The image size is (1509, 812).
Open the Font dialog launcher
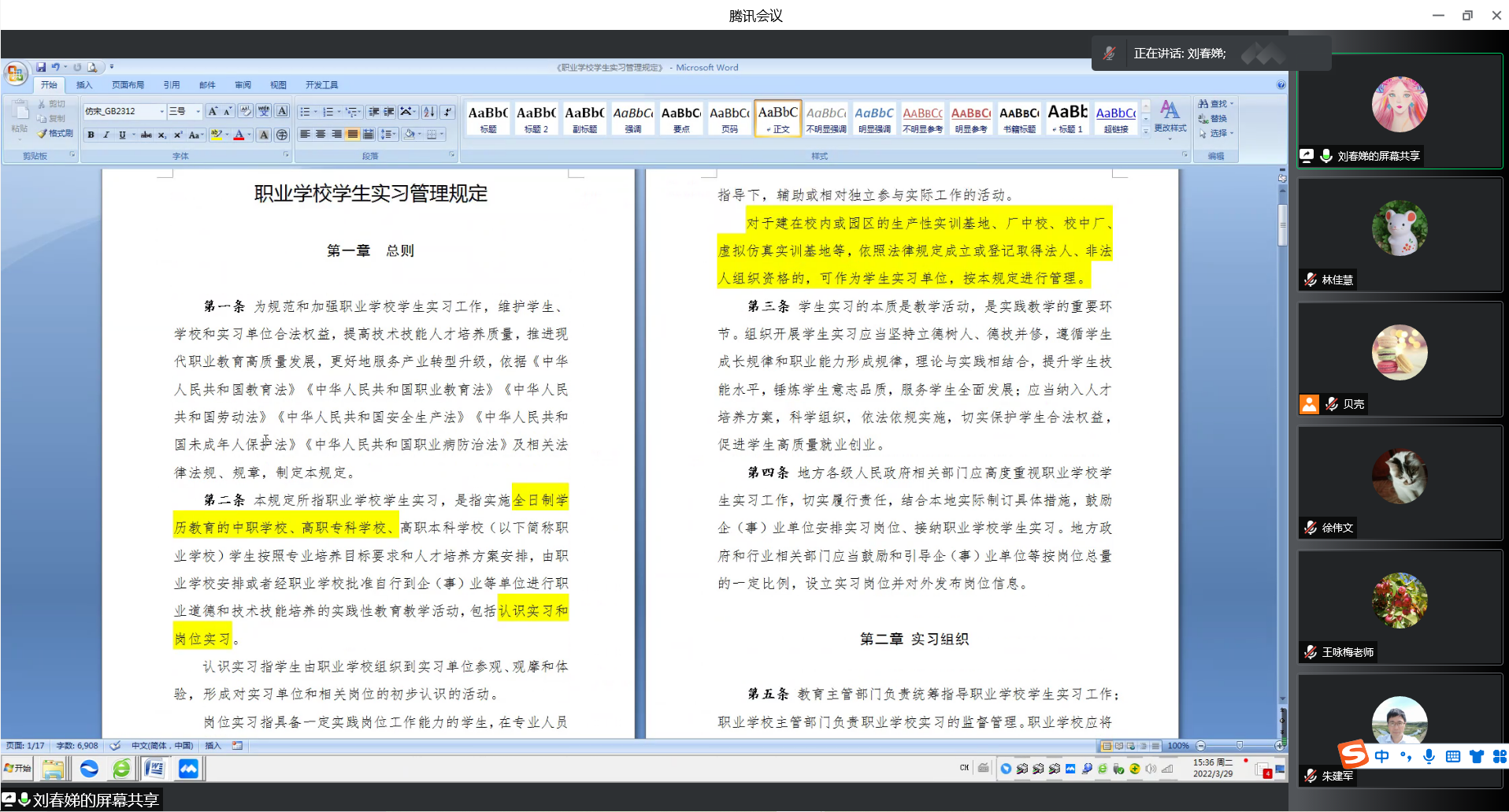click(x=287, y=155)
